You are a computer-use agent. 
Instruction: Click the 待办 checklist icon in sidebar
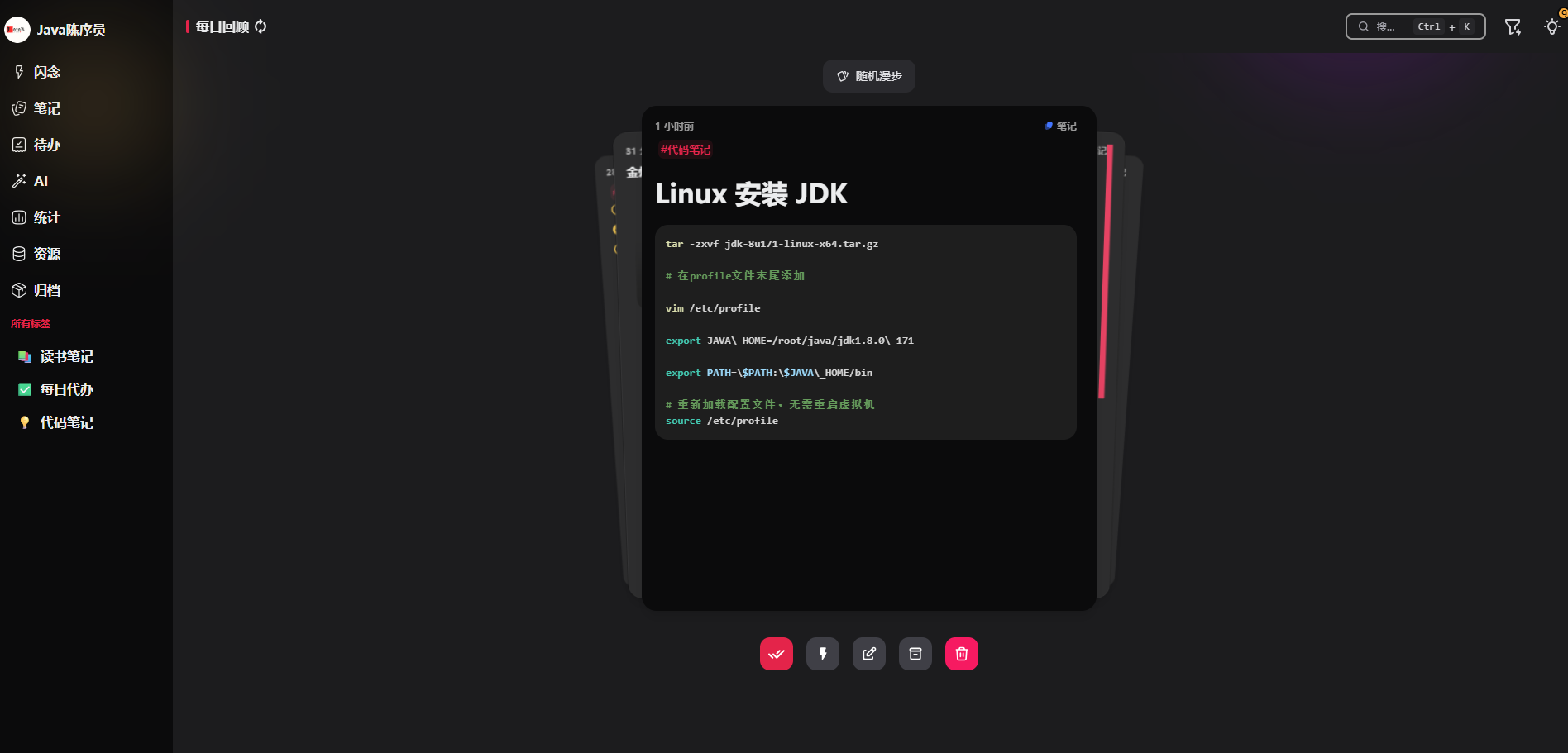[19, 145]
